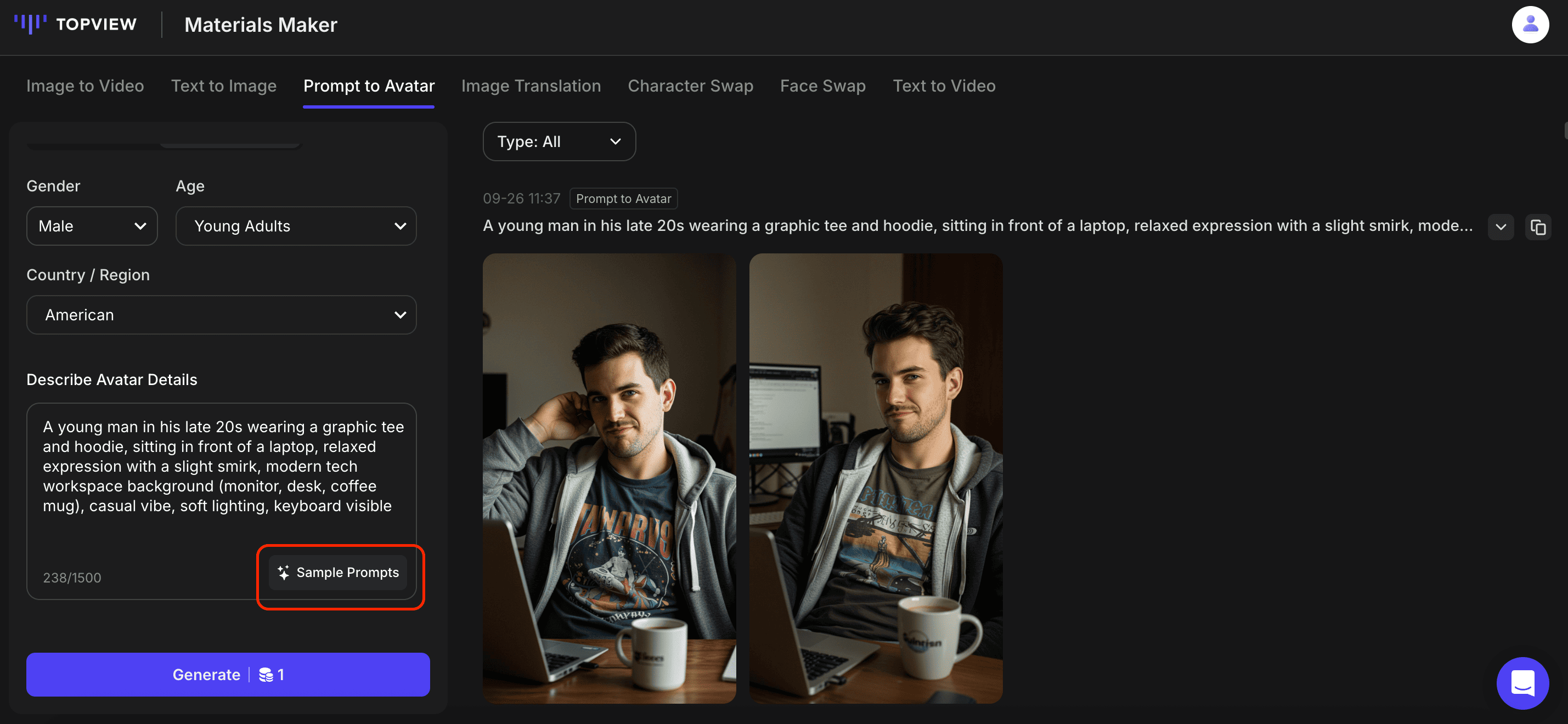Click inside the avatar description text area

pyautogui.click(x=222, y=468)
